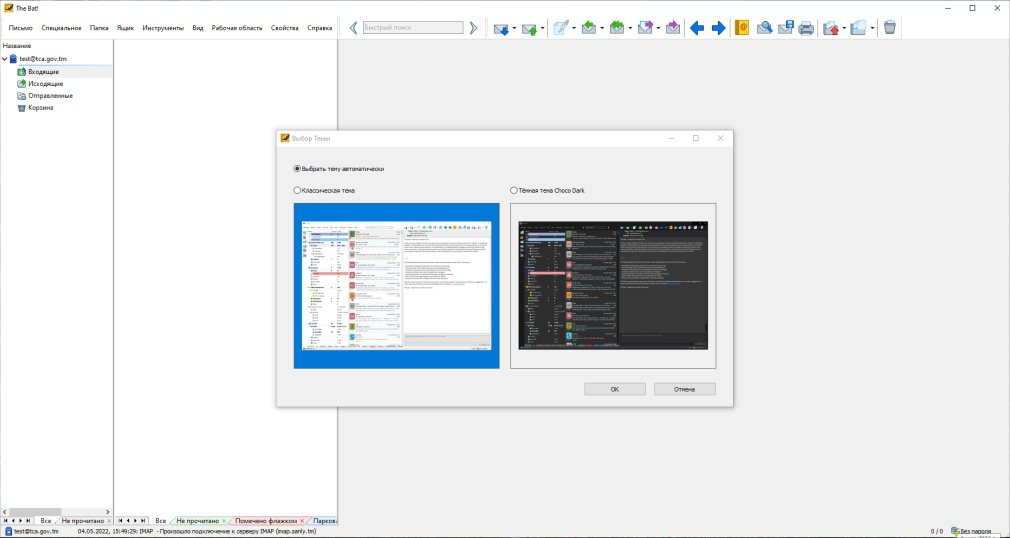Image resolution: width=1010 pixels, height=538 pixels.
Task: Open the Ящик menu
Action: [126, 28]
